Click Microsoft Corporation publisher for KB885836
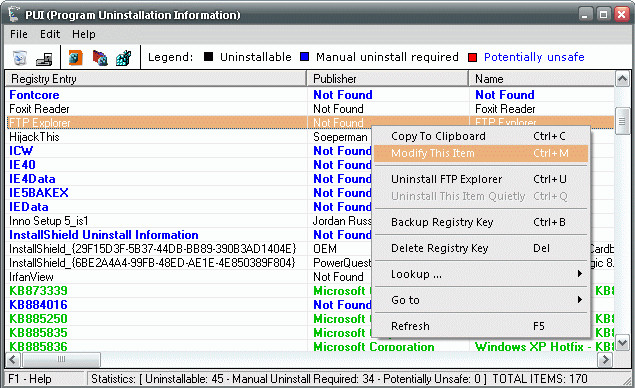 [373, 347]
